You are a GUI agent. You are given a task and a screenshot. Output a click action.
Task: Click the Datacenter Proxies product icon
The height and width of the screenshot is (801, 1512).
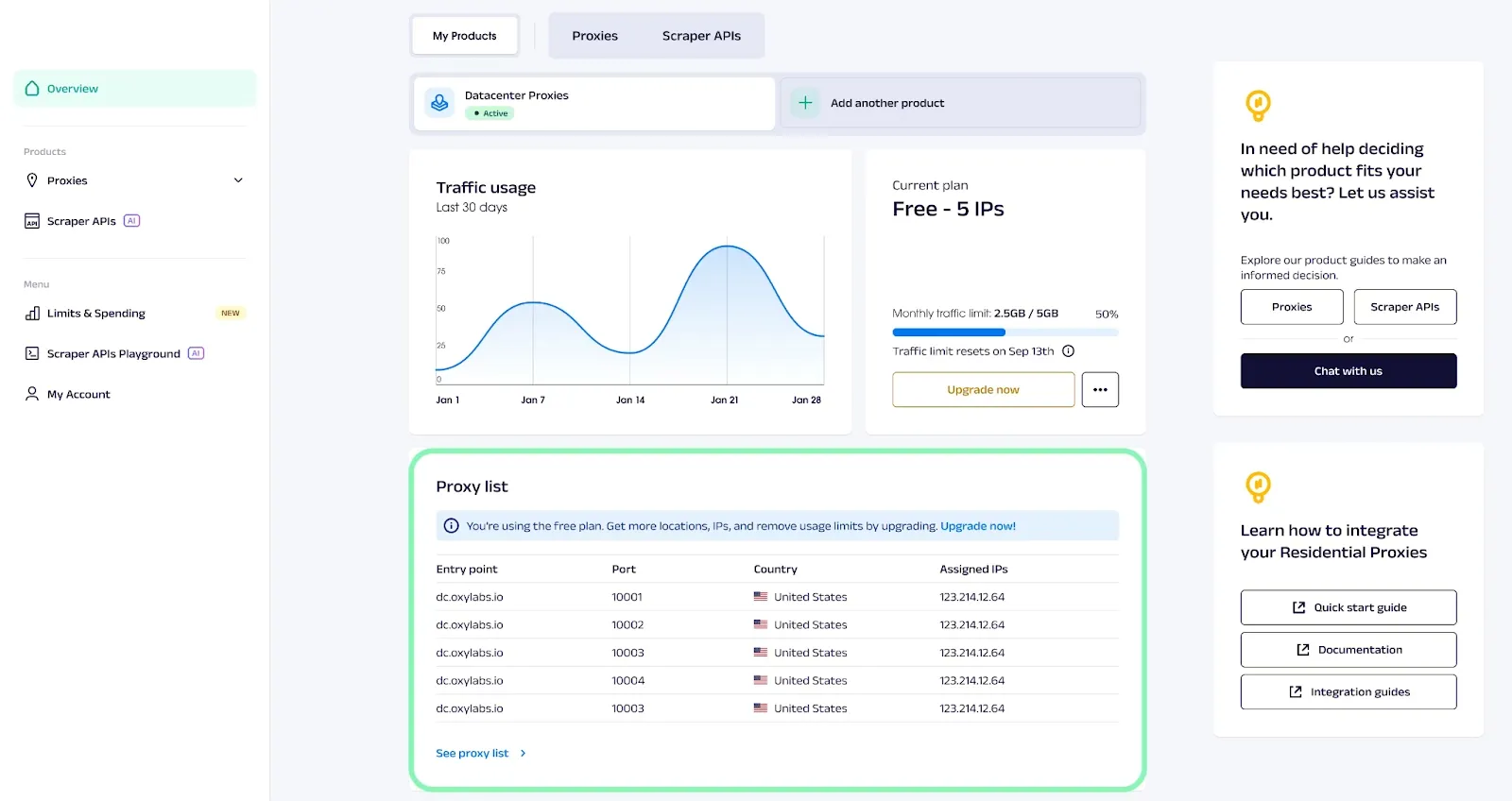tap(439, 103)
